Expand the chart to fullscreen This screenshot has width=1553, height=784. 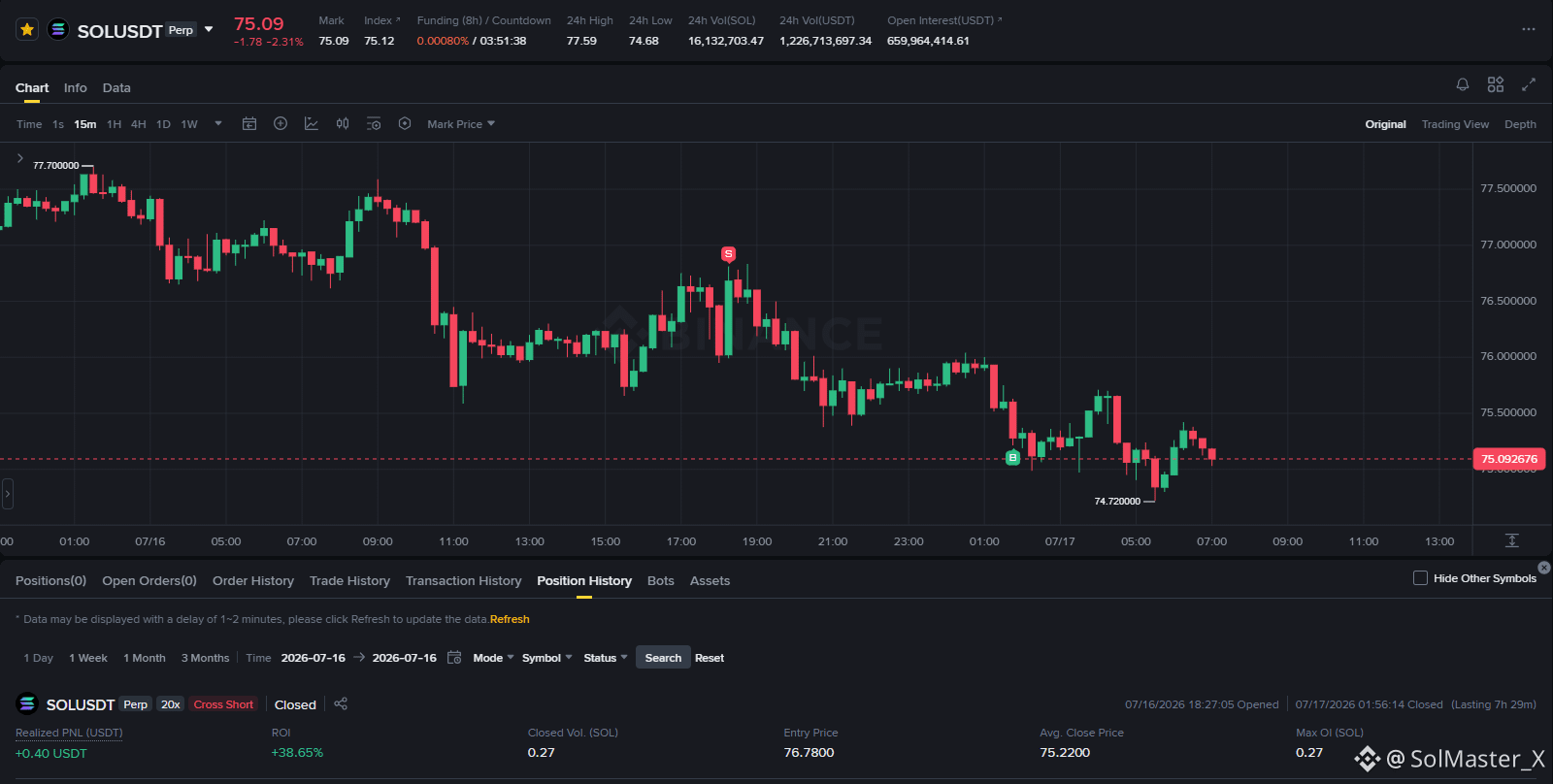tap(1529, 84)
